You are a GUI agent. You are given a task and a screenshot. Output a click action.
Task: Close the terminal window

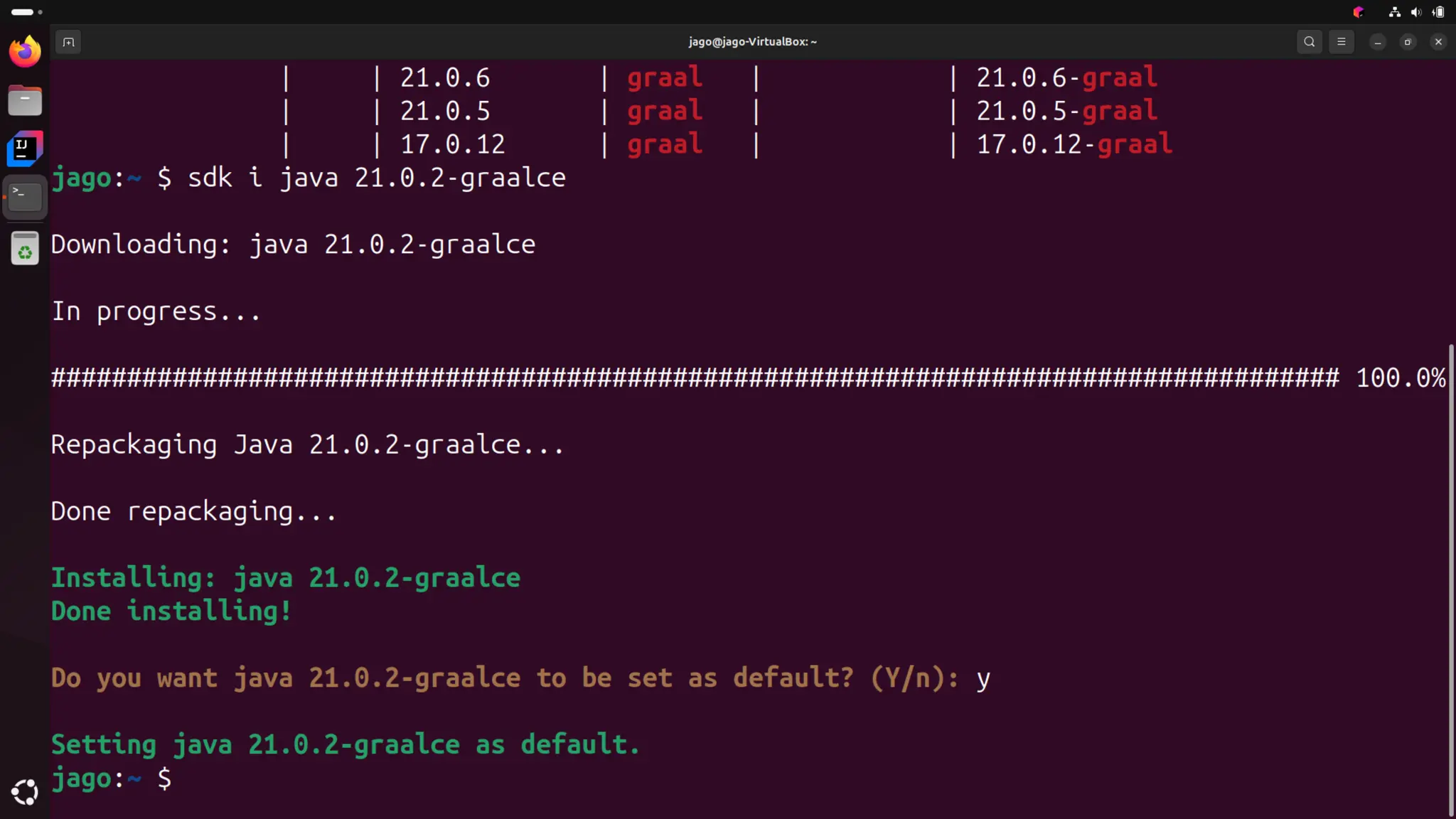coord(1438,42)
